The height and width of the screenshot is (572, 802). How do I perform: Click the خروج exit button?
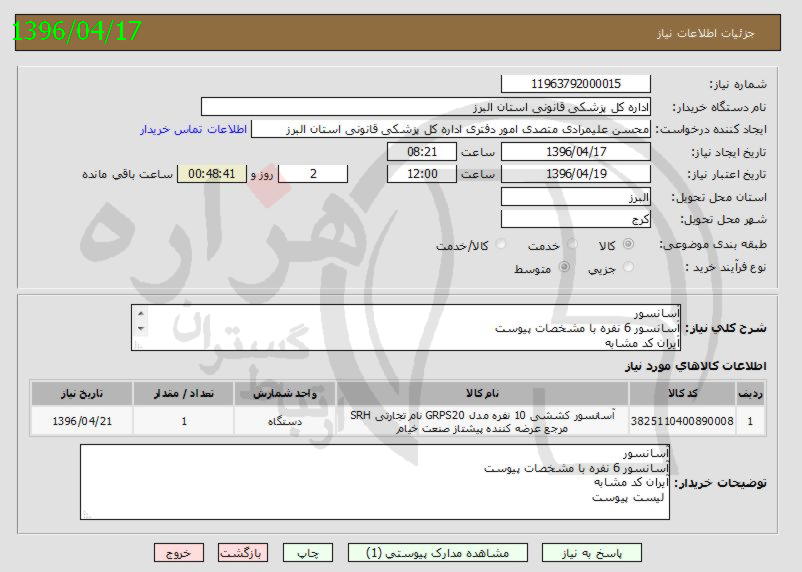[179, 553]
